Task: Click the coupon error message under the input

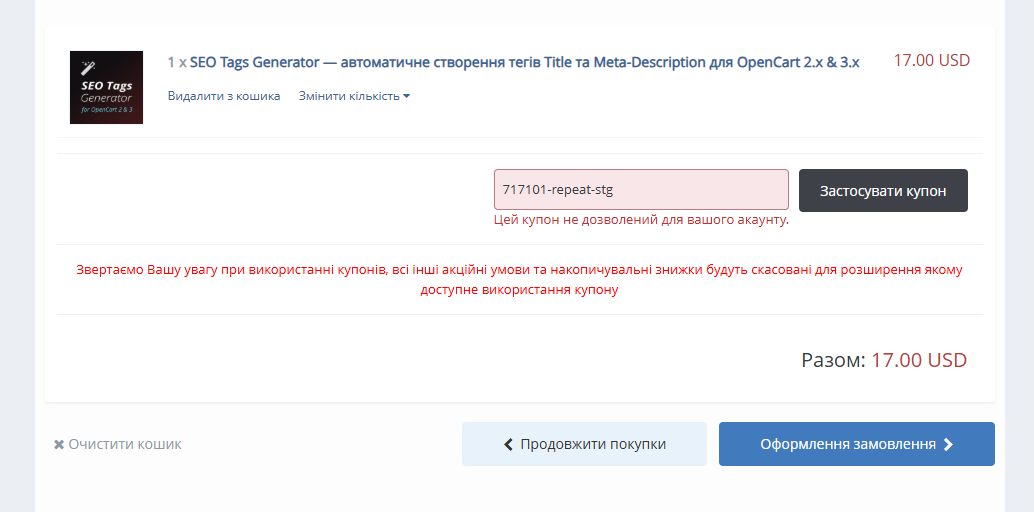Action: (x=641, y=219)
